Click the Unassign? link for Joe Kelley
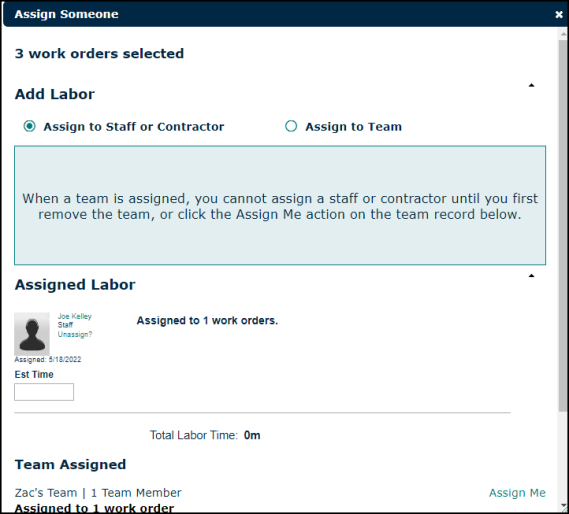569x514 pixels. click(x=75, y=334)
